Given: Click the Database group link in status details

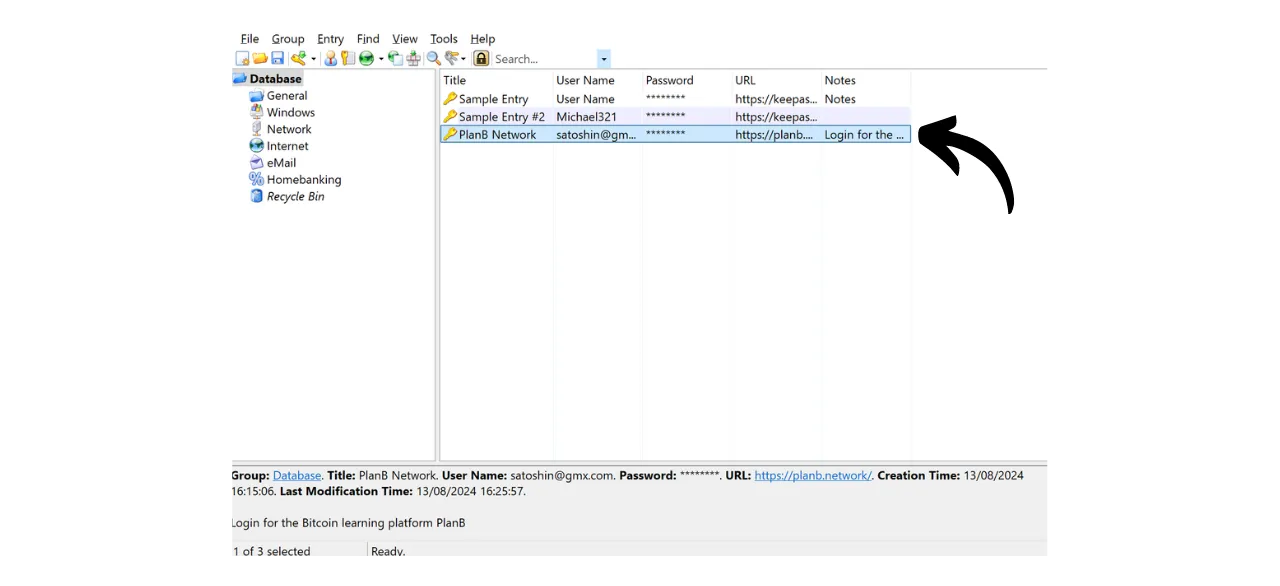Looking at the screenshot, I should click(x=296, y=475).
